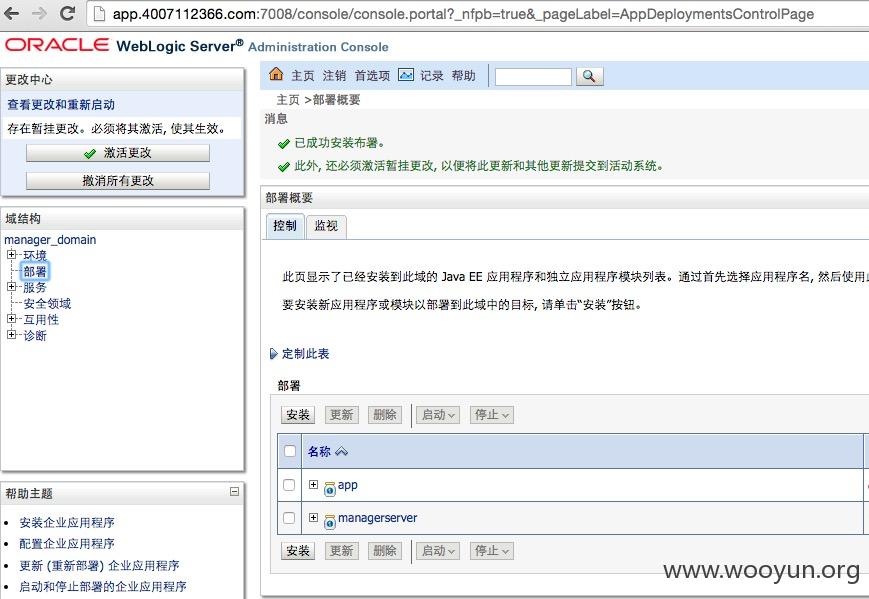
Task: Open the top 启动 dropdown
Action: tap(438, 414)
